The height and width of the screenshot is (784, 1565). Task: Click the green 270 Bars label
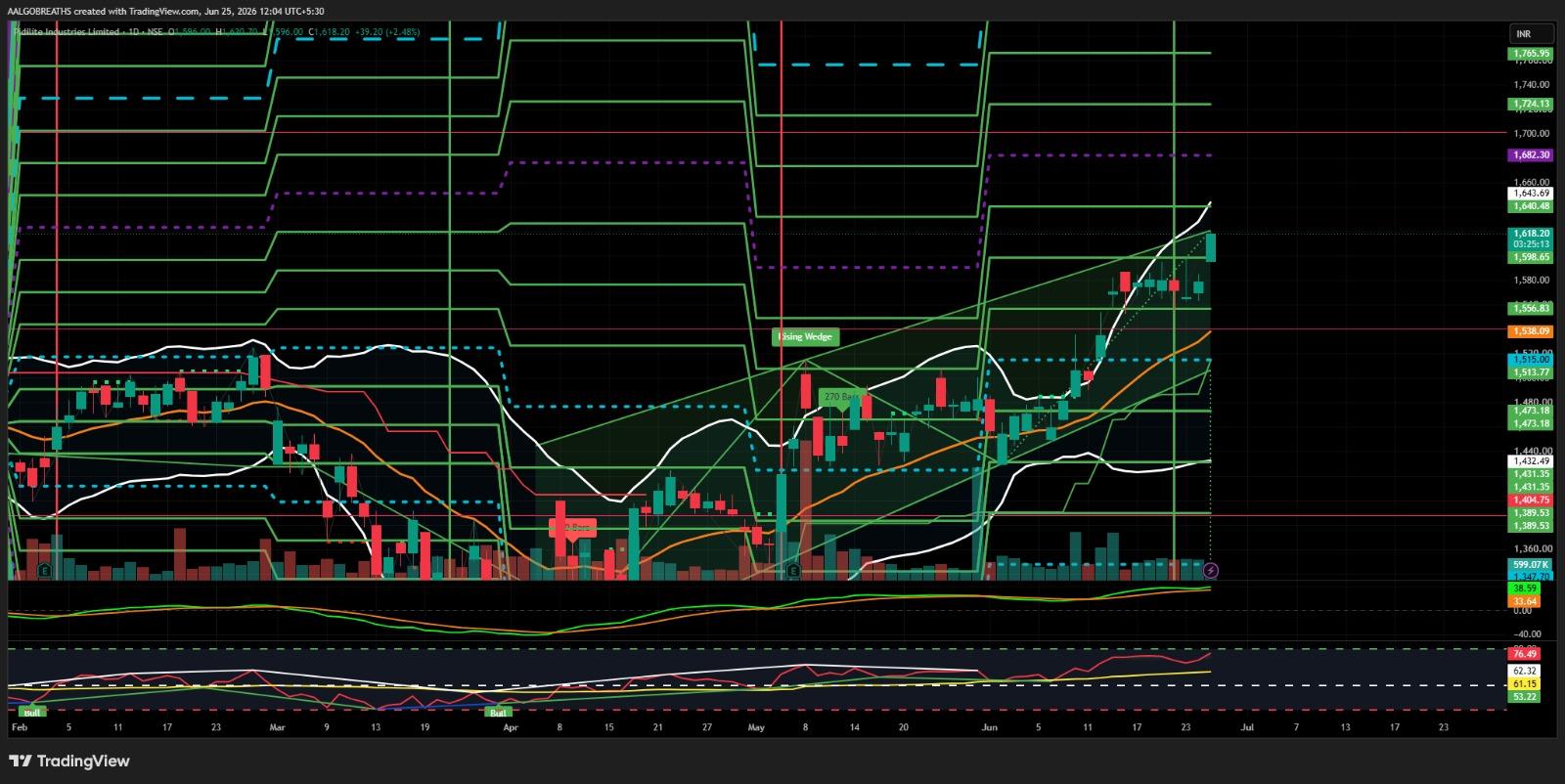tap(843, 397)
